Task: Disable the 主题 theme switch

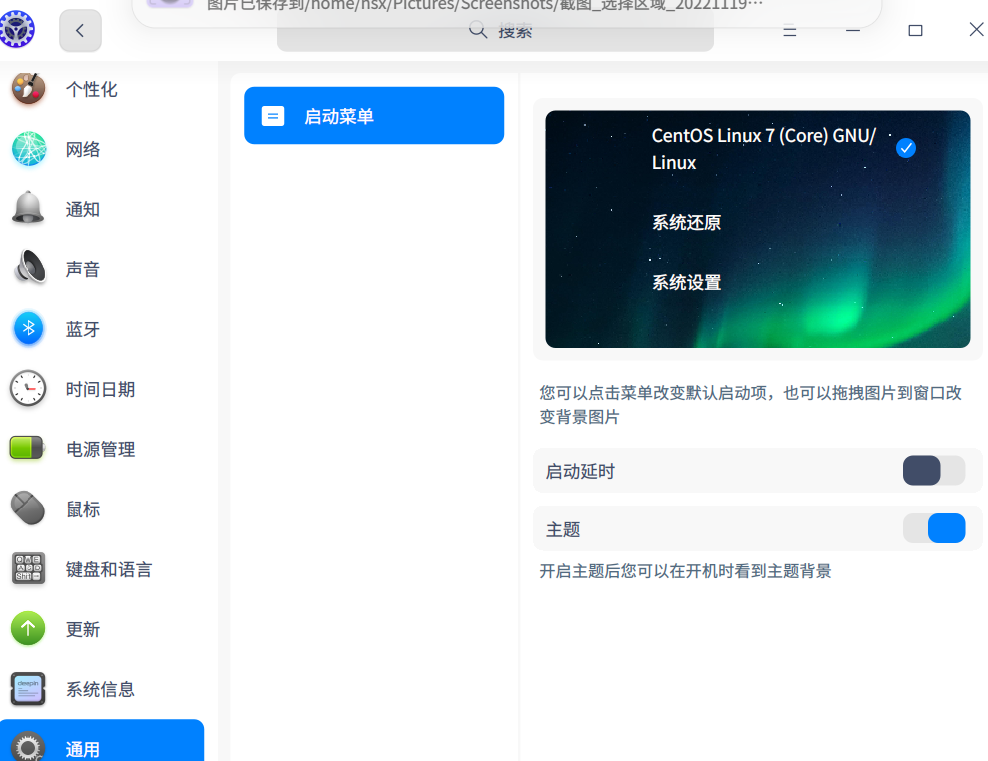Action: click(933, 528)
